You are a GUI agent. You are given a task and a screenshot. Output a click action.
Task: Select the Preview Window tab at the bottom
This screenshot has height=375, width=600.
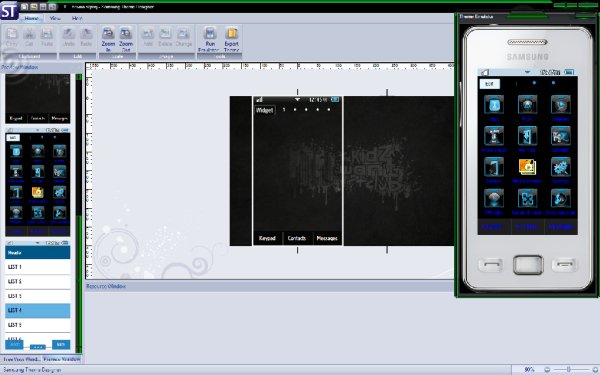(x=62, y=359)
